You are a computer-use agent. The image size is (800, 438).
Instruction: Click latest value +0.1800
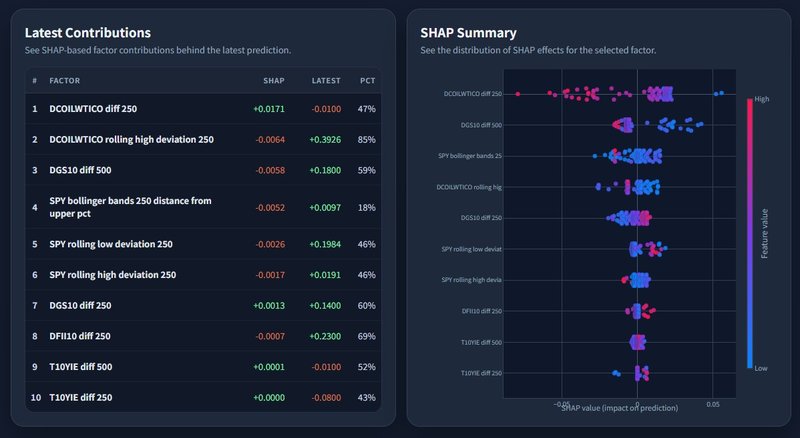tap(325, 170)
